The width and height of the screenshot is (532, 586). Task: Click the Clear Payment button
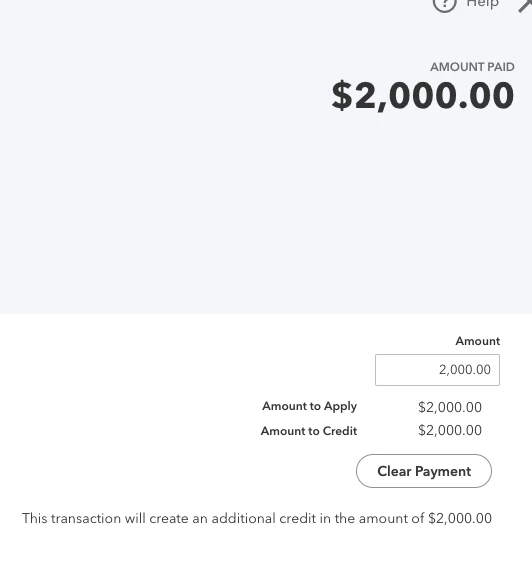[x=424, y=471]
